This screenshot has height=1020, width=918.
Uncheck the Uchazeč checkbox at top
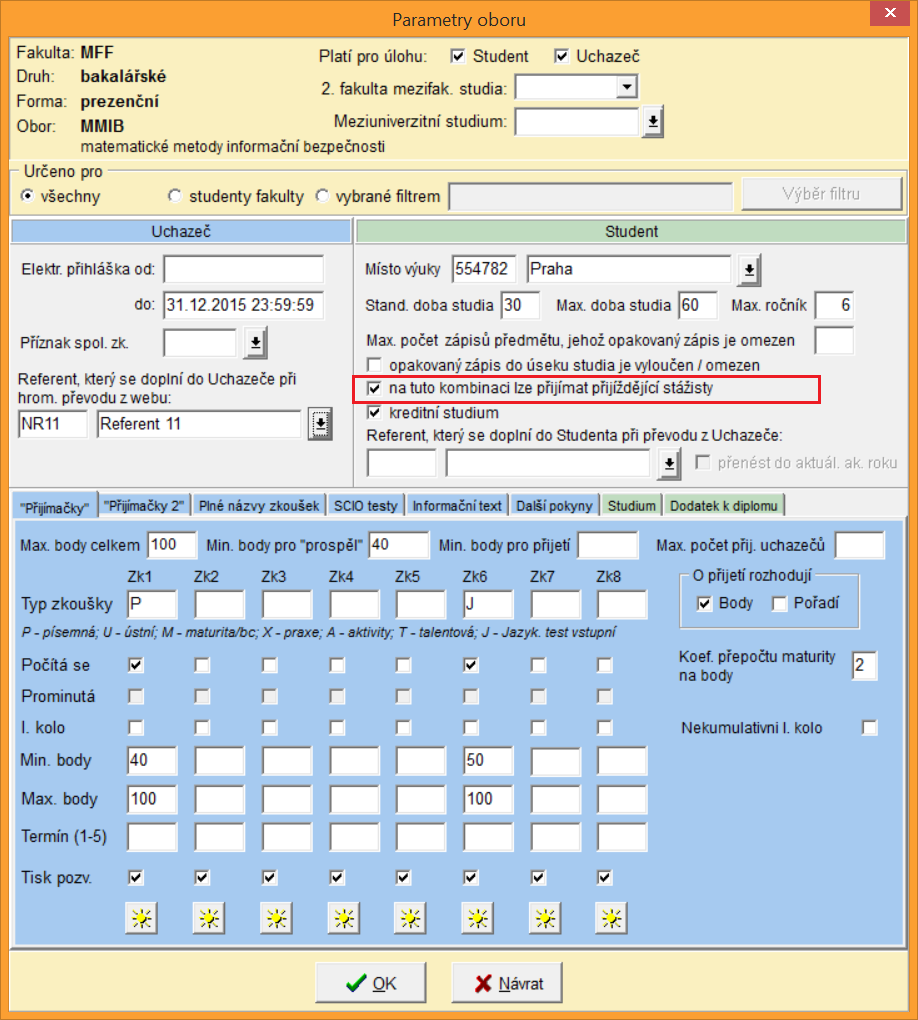pyautogui.click(x=561, y=56)
